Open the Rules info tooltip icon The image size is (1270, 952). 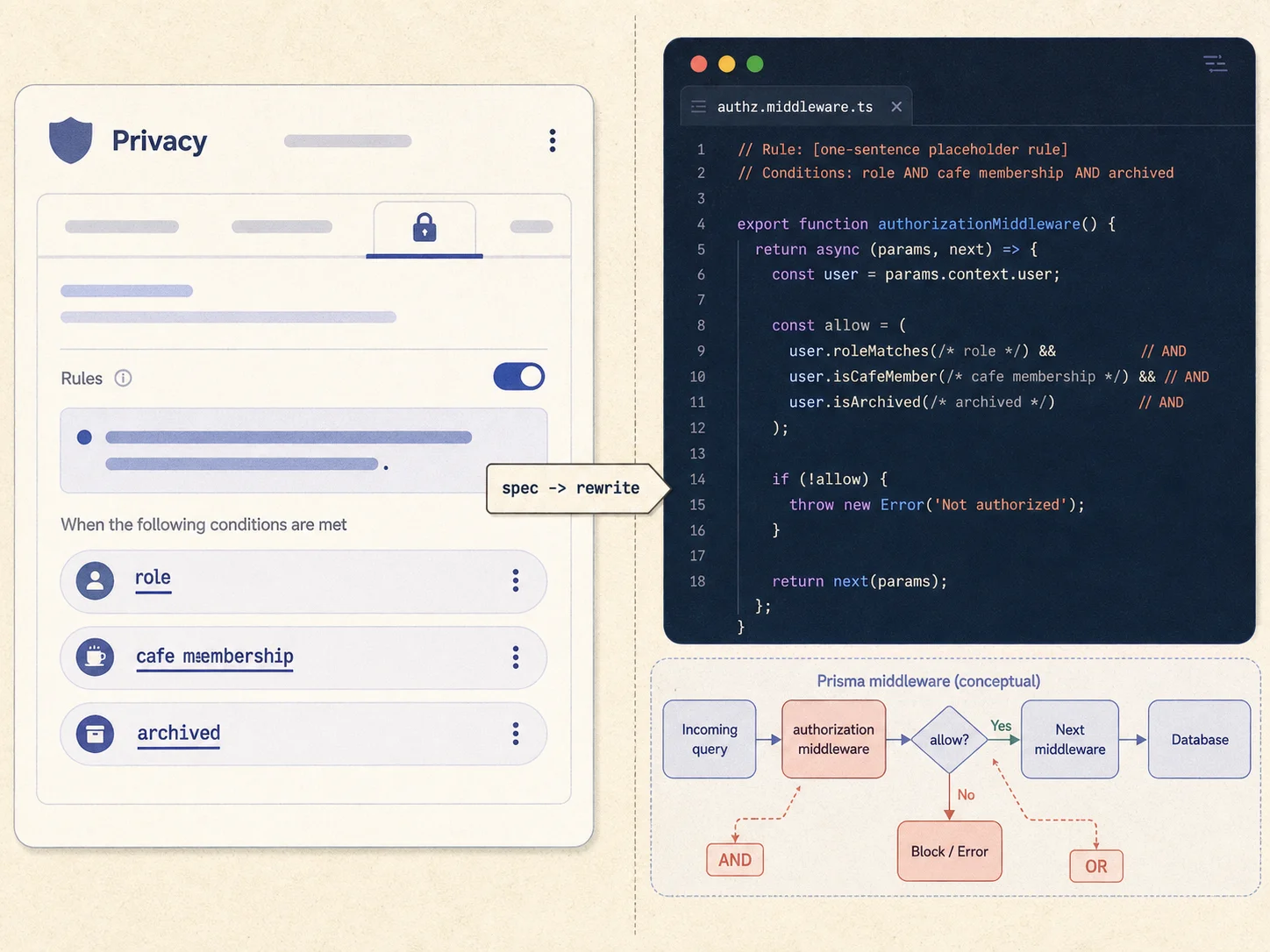click(x=123, y=378)
